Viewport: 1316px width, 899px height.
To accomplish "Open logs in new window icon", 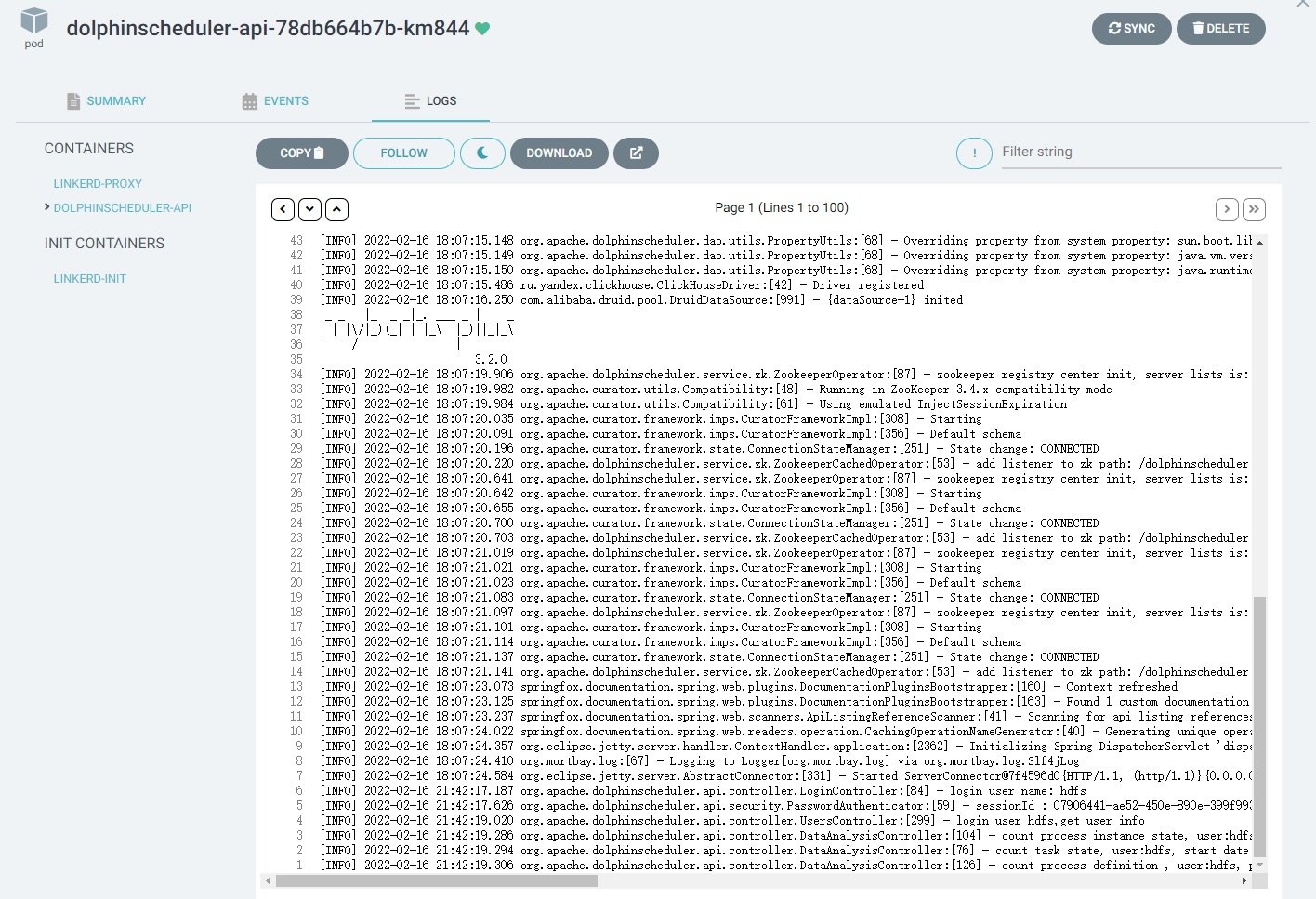I will click(x=636, y=153).
